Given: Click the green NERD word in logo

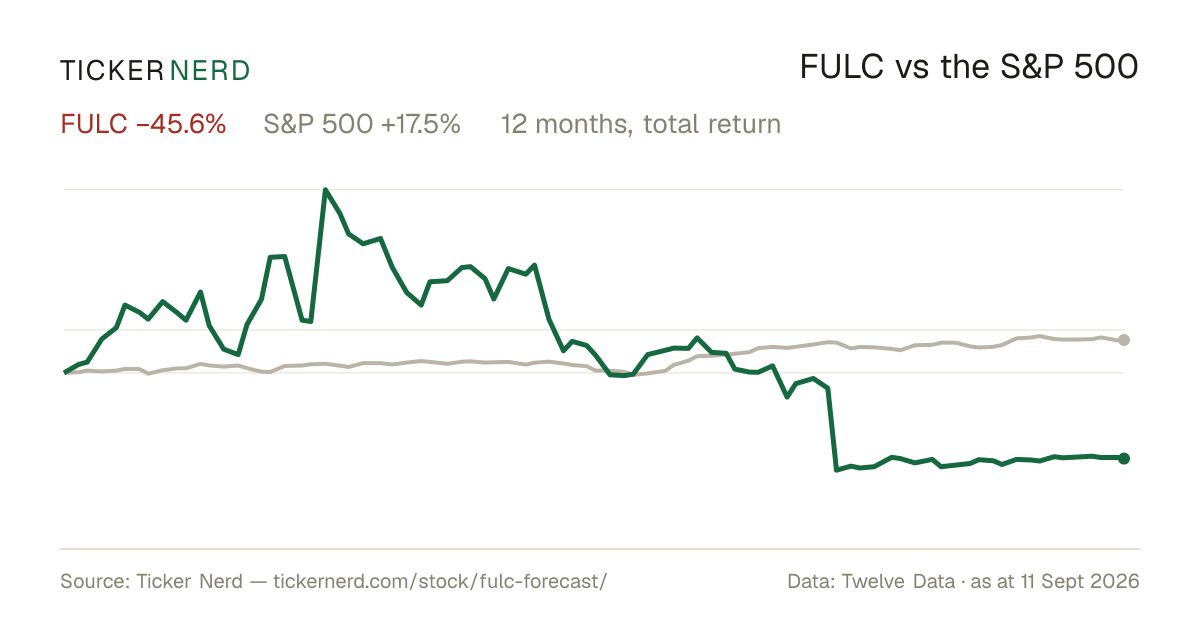Looking at the screenshot, I should (x=210, y=70).
